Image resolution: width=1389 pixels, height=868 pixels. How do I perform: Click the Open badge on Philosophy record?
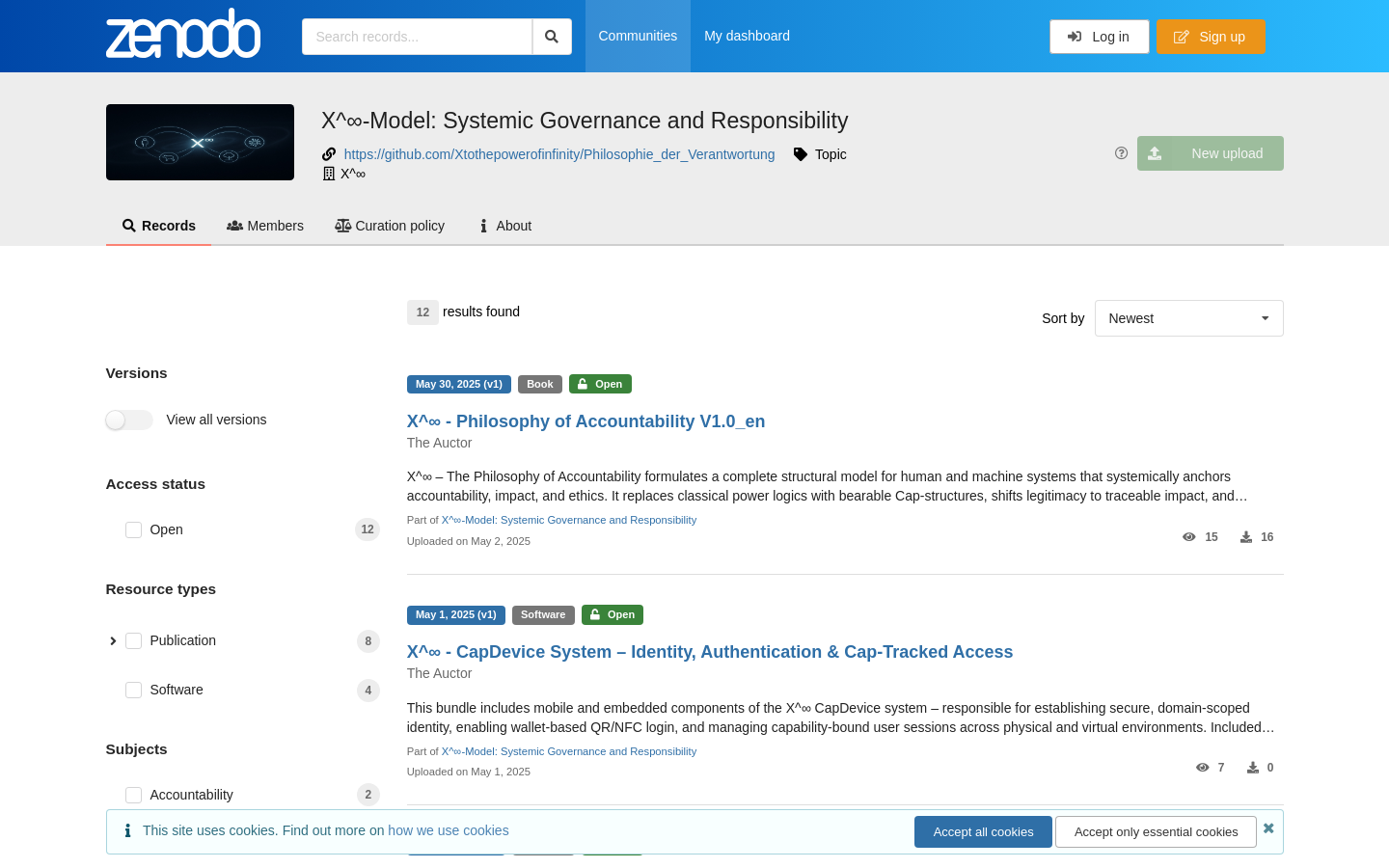(600, 384)
